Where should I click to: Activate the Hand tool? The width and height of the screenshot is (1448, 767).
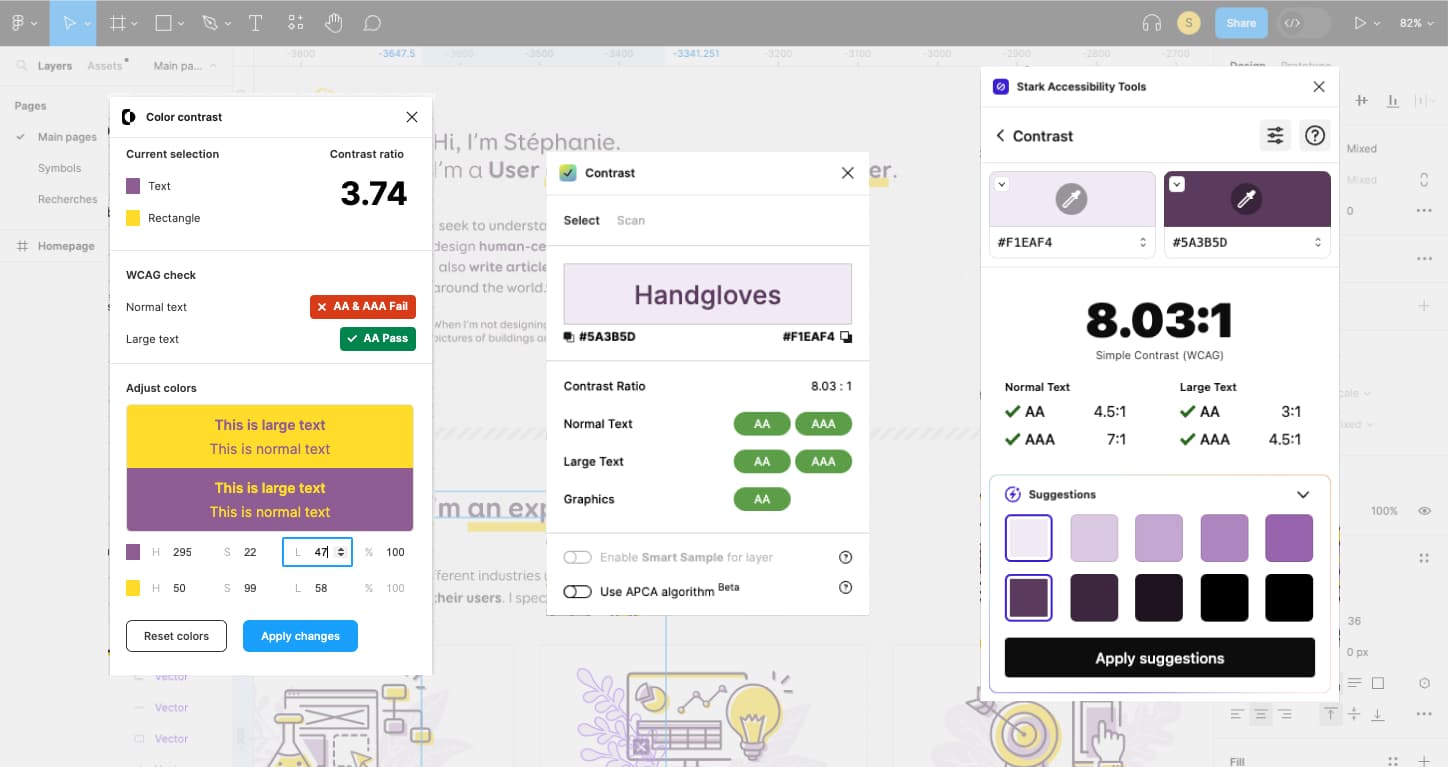(334, 22)
